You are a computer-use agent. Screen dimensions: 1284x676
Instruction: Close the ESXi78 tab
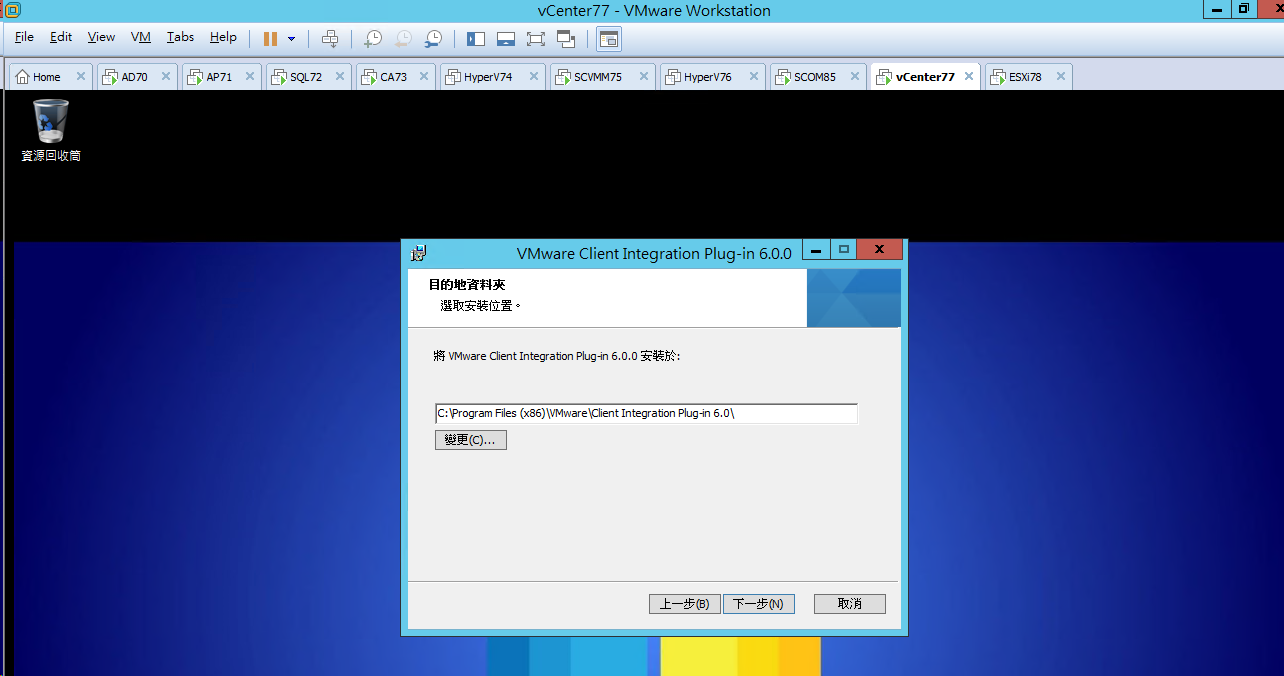point(1060,77)
